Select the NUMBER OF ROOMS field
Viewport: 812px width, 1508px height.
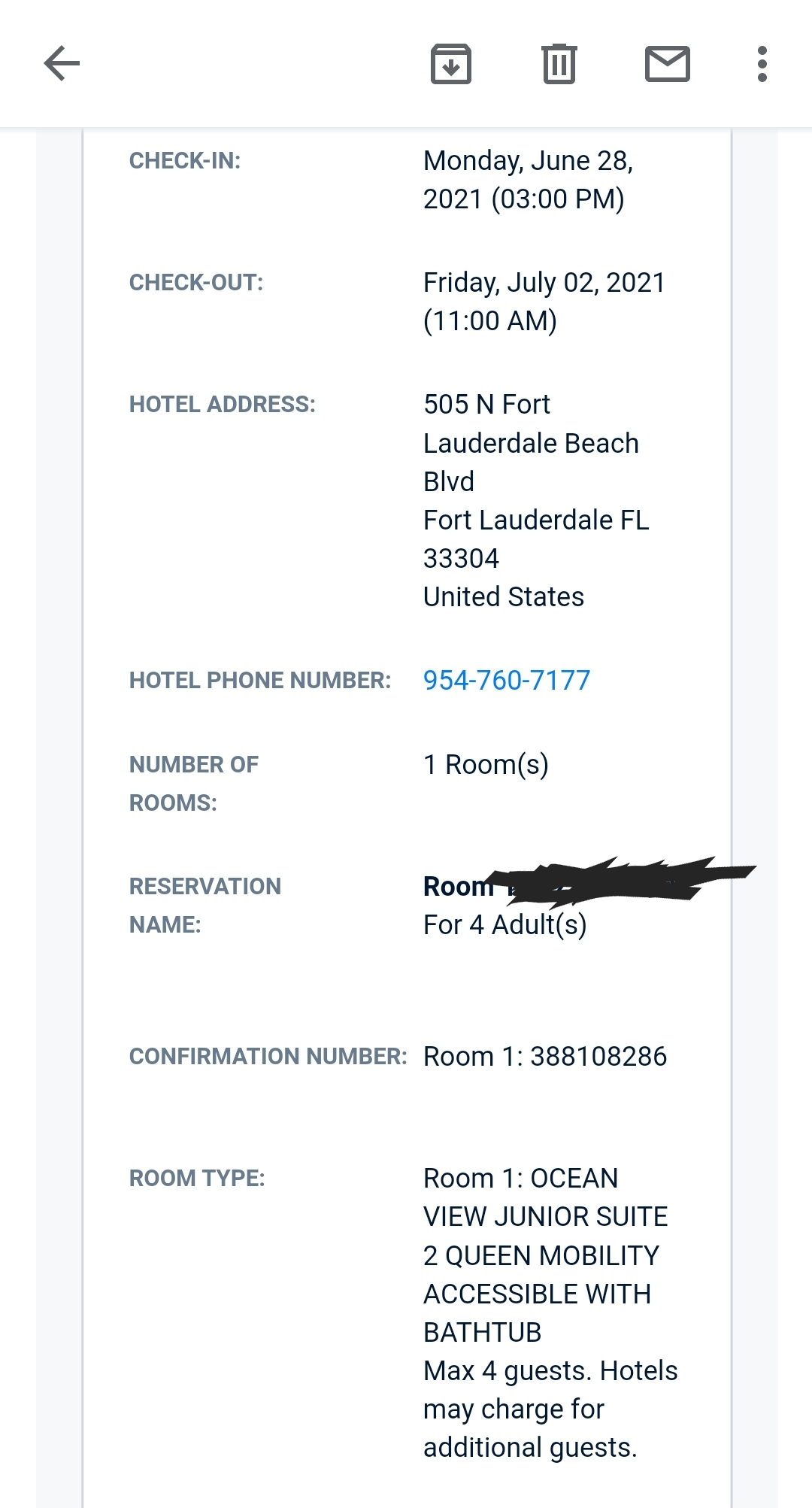click(x=193, y=782)
